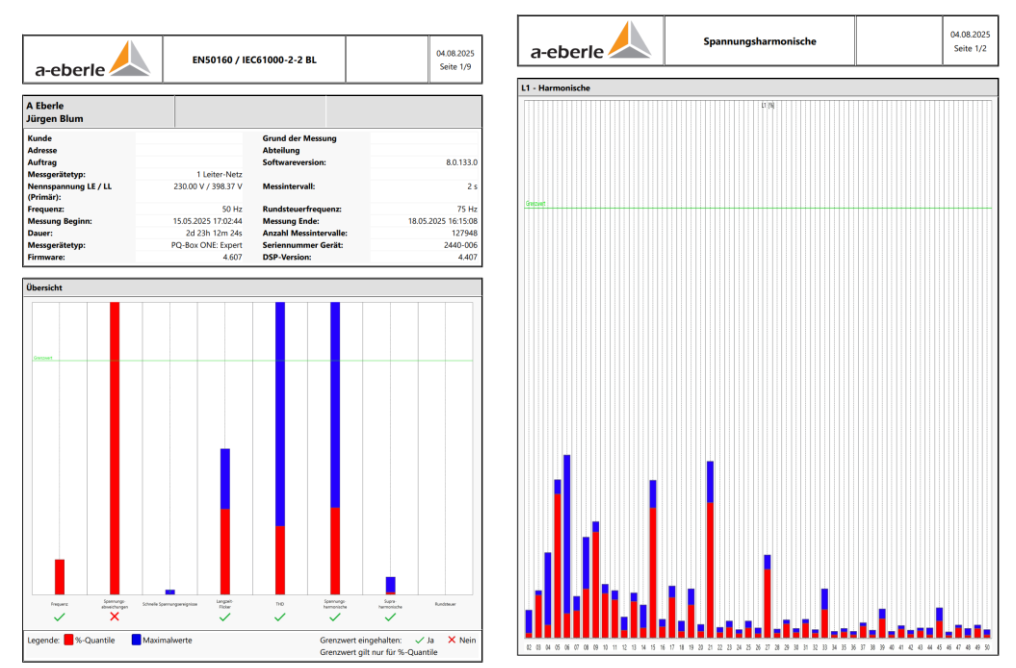Screen dimensions: 1016x668
Task: Click the red X beside Nein in legend
Action: (450, 639)
